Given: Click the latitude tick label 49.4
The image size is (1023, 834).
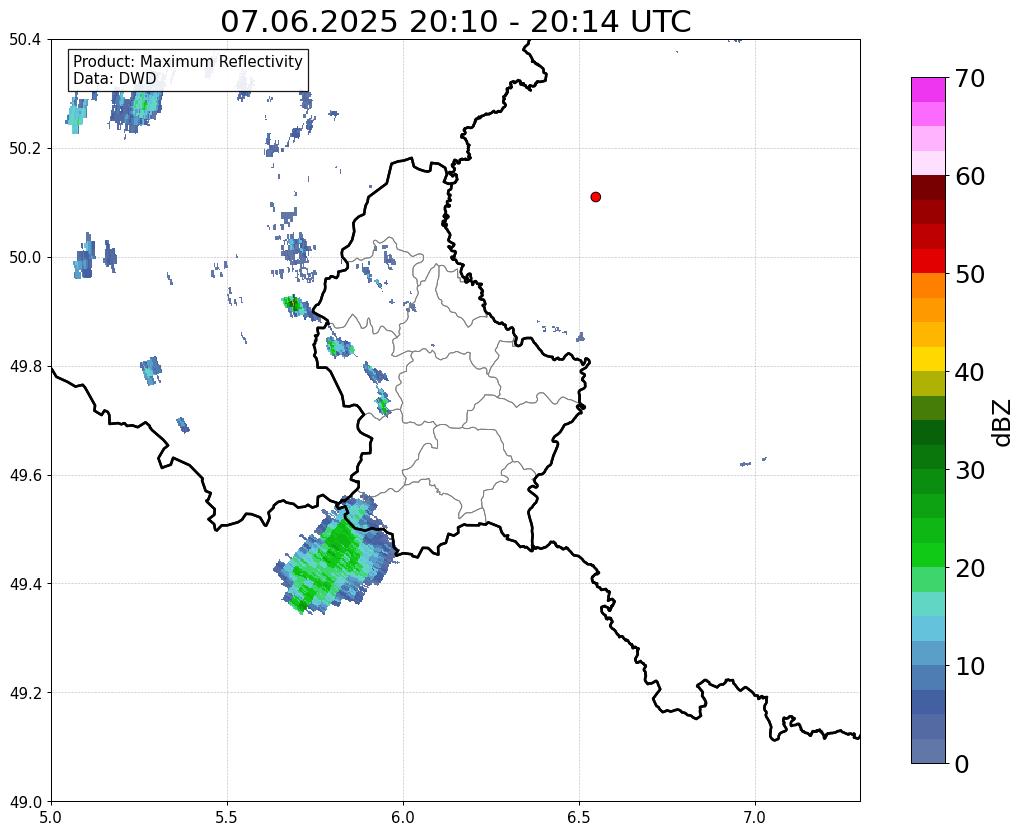Looking at the screenshot, I should coord(25,584).
